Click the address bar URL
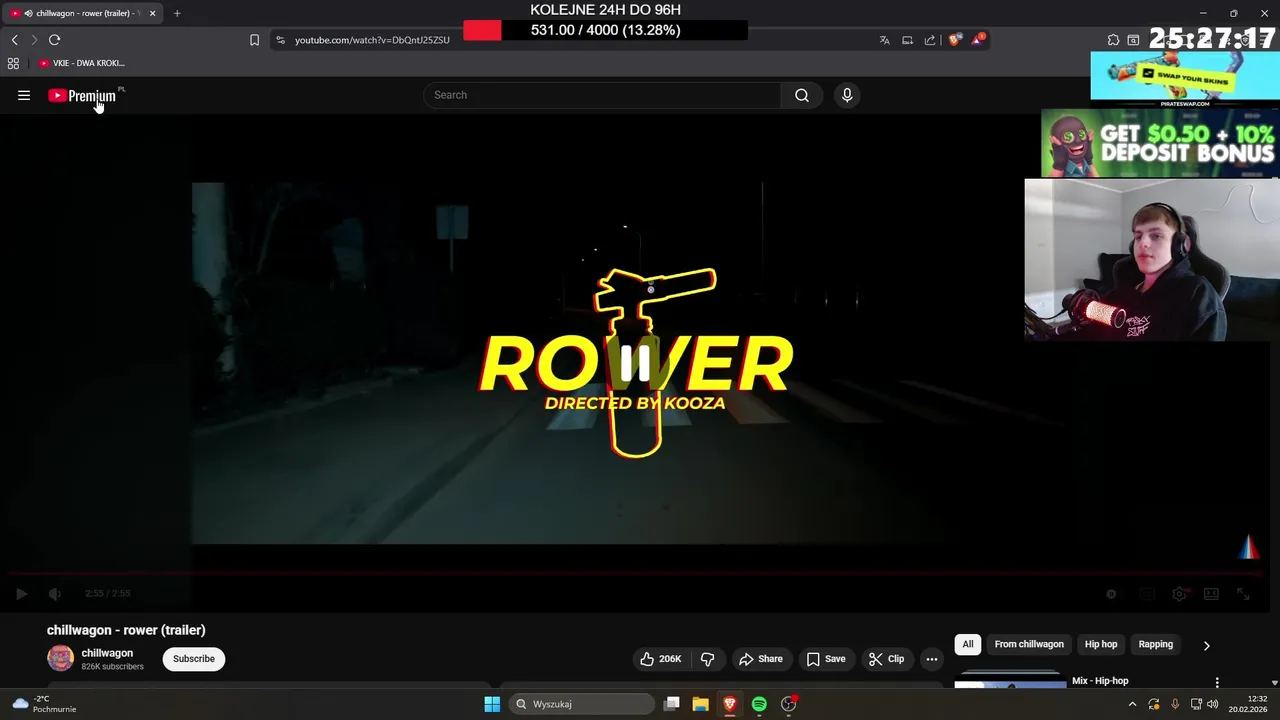The height and width of the screenshot is (720, 1280). pos(372,40)
